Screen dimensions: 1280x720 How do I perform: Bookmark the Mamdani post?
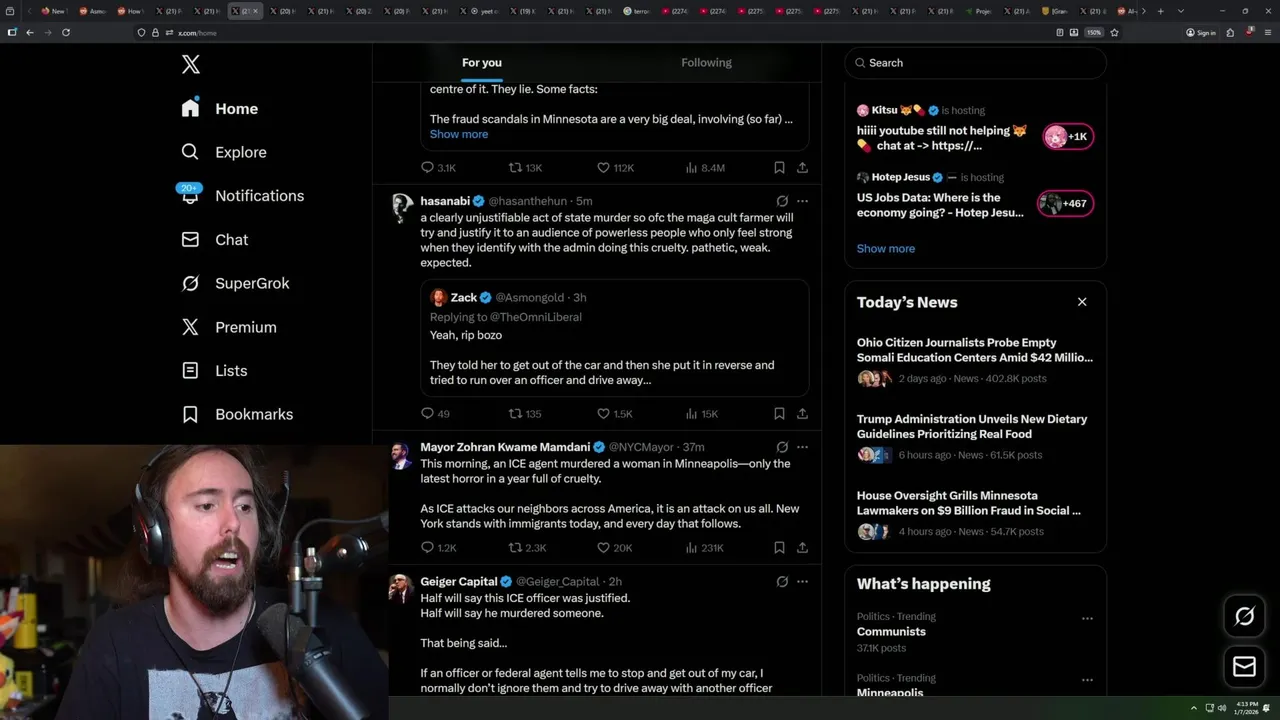(779, 548)
